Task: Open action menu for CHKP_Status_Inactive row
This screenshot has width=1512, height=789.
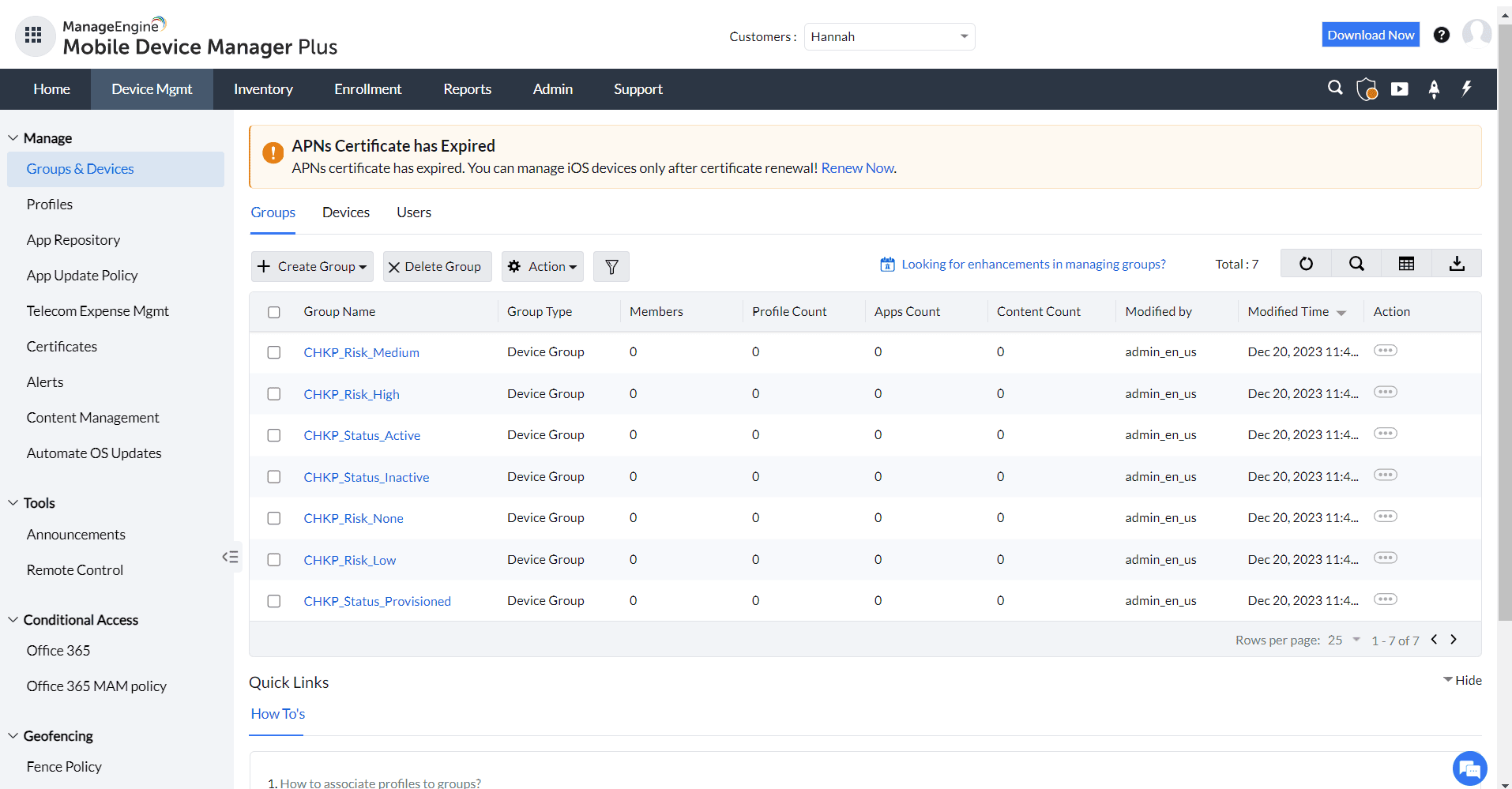Action: (1386, 475)
